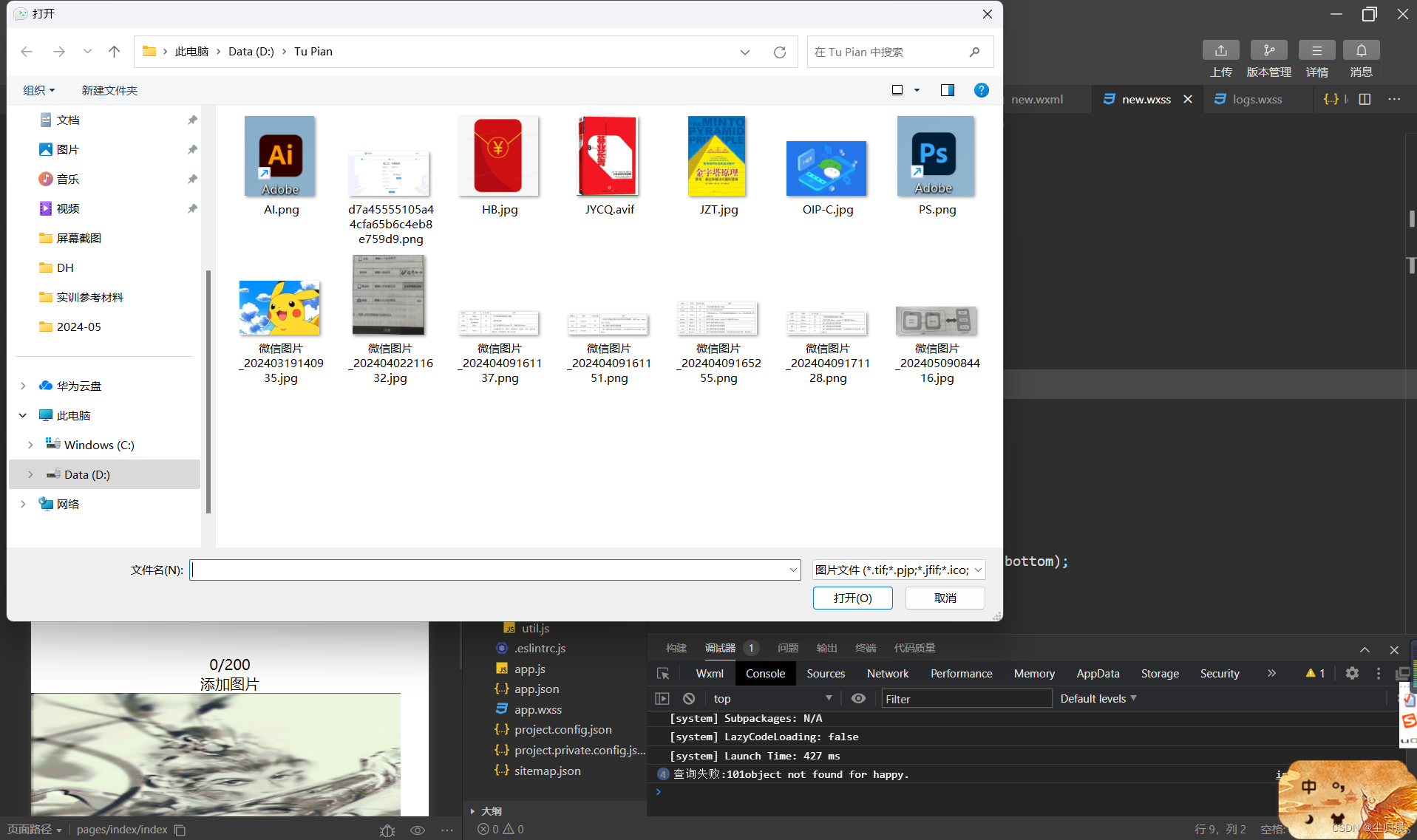Select element inspector icon in debugger
Screen dimensions: 1417x840
coord(663,673)
